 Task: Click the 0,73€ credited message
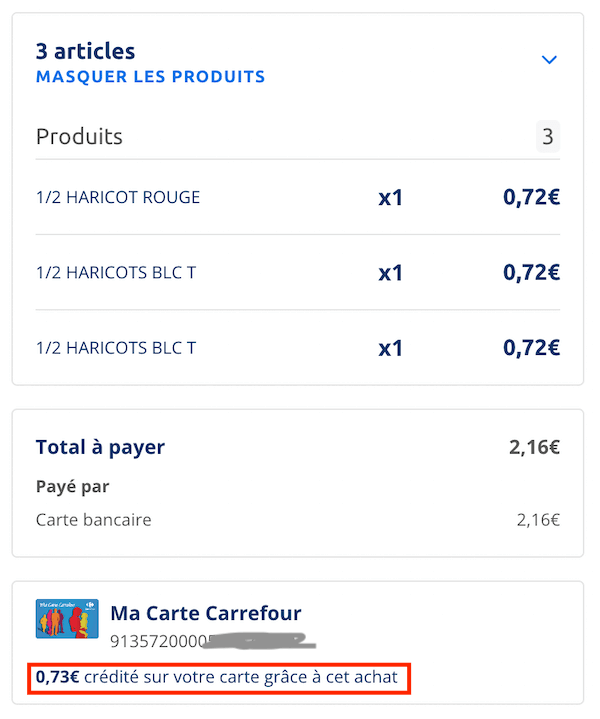217,677
